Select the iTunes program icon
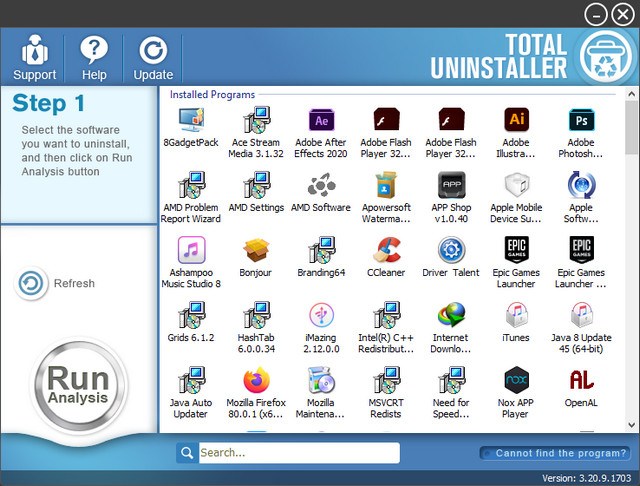The image size is (640, 486). pos(516,316)
